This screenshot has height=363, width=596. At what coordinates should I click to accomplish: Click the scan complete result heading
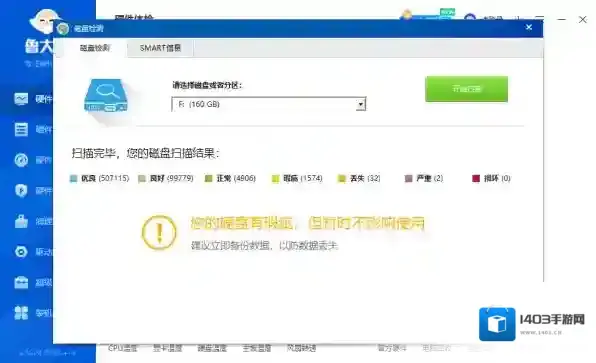[146, 153]
